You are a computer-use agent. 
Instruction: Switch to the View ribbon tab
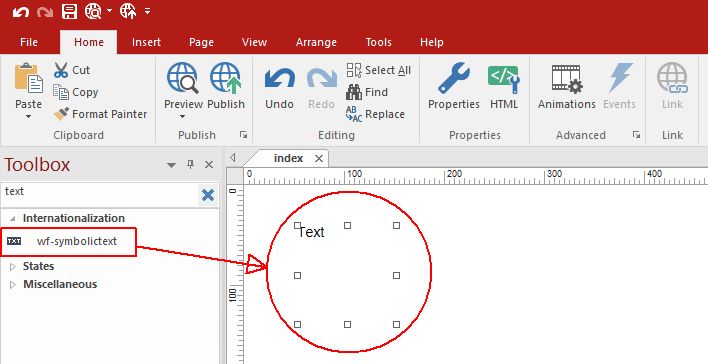click(x=254, y=42)
